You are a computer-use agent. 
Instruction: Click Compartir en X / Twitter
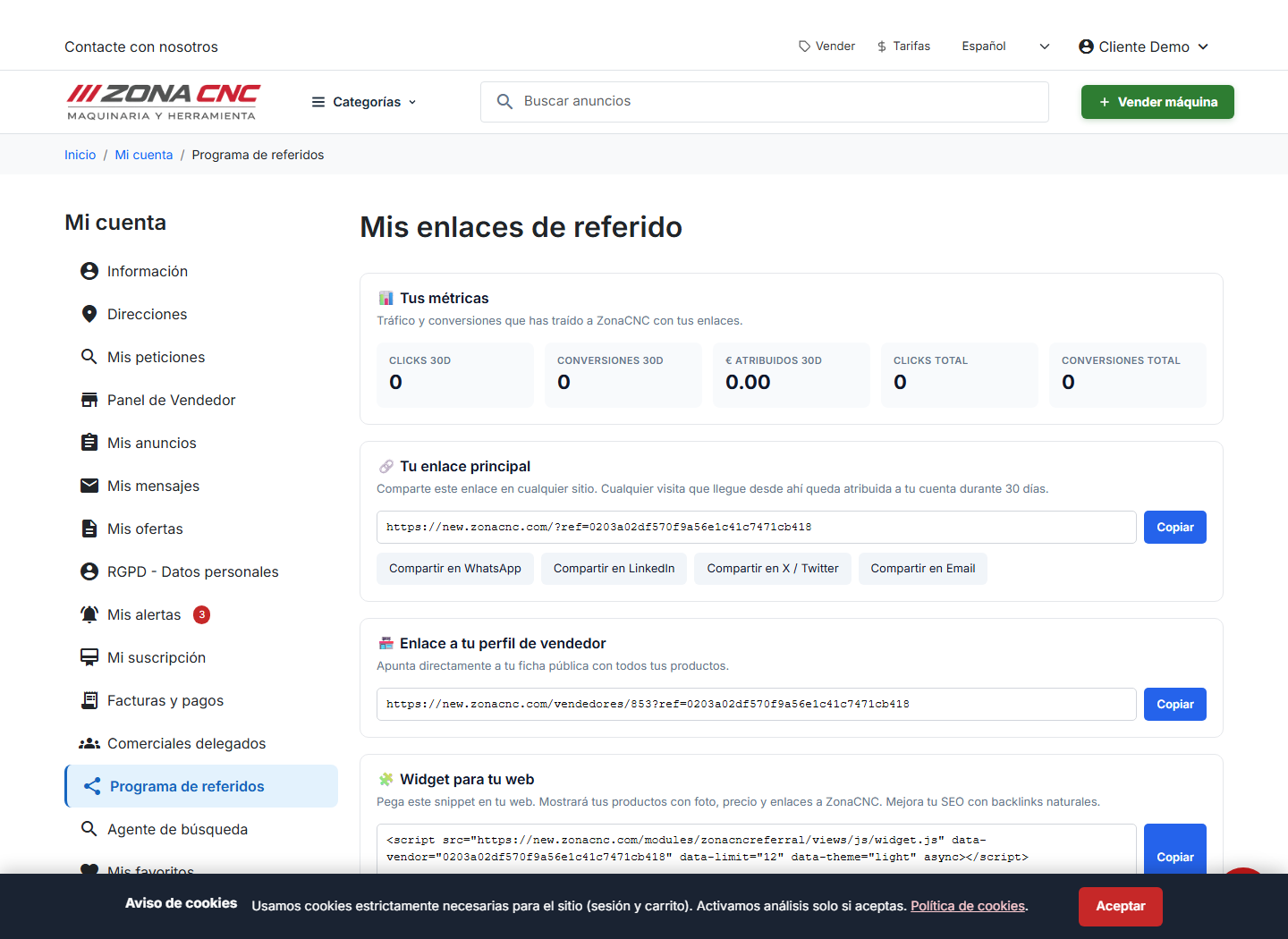(773, 569)
